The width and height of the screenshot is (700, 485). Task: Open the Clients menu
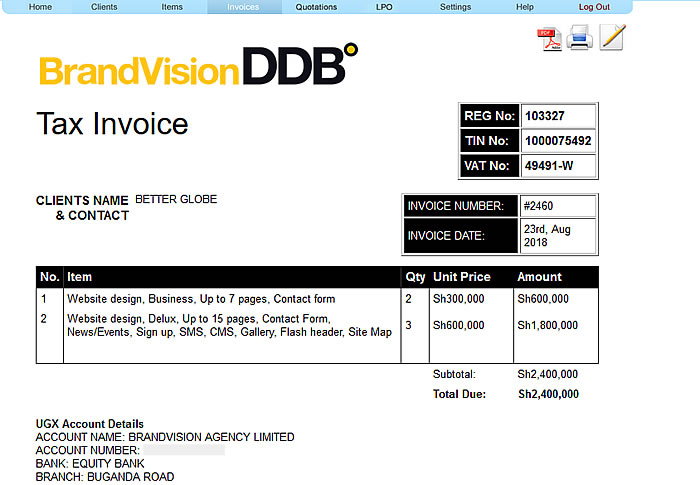point(104,7)
